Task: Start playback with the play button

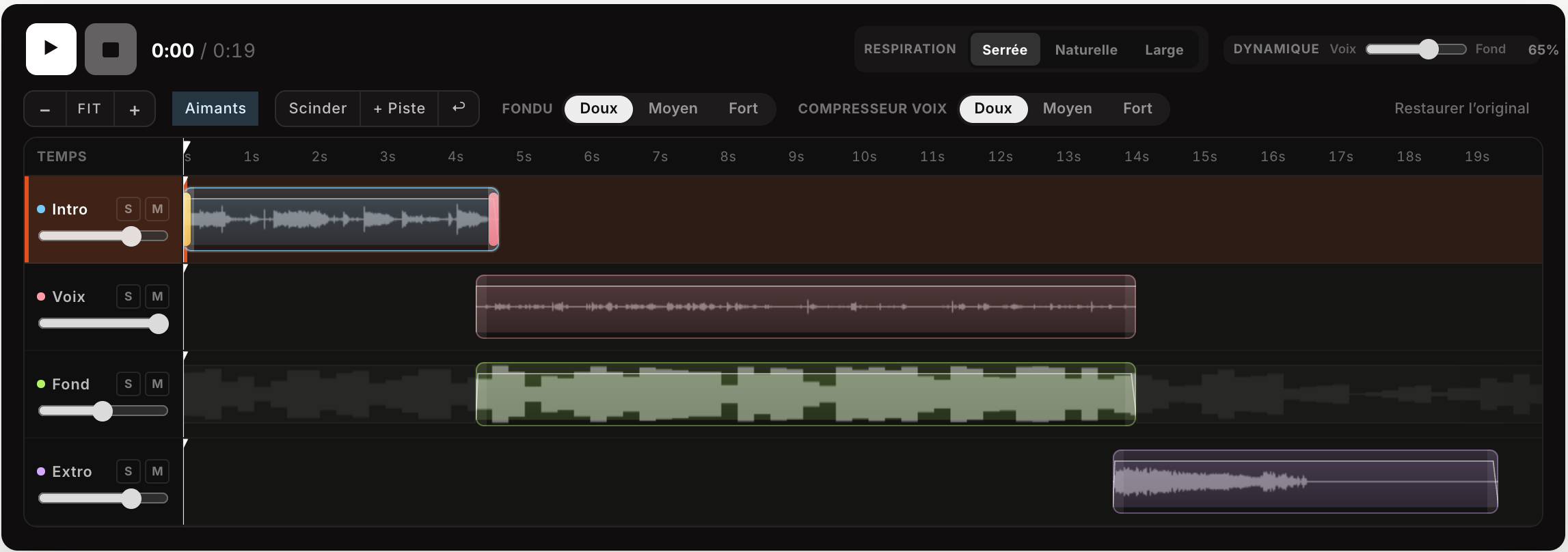Action: click(51, 49)
